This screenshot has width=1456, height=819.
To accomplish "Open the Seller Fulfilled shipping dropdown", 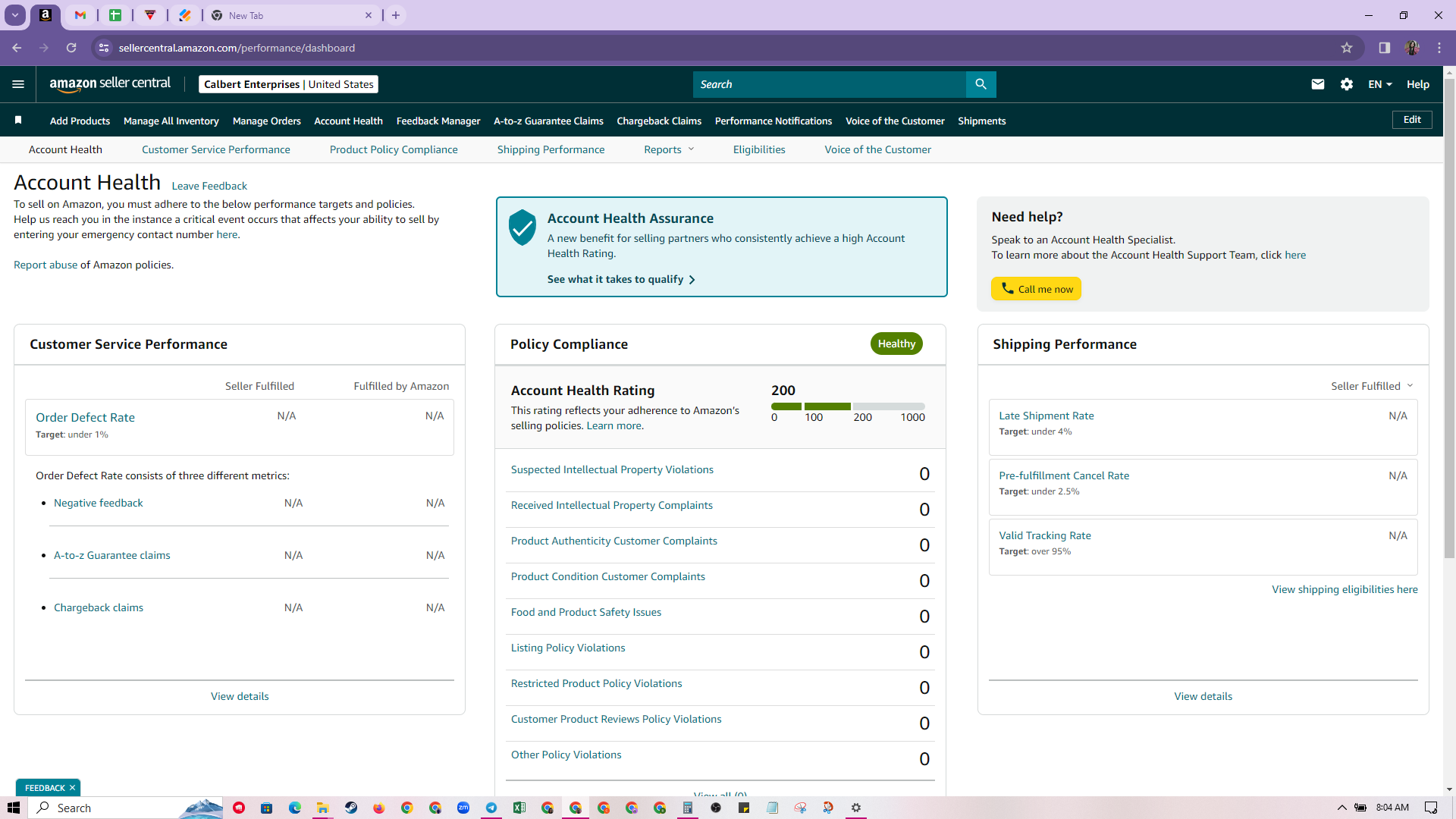I will click(x=1372, y=386).
